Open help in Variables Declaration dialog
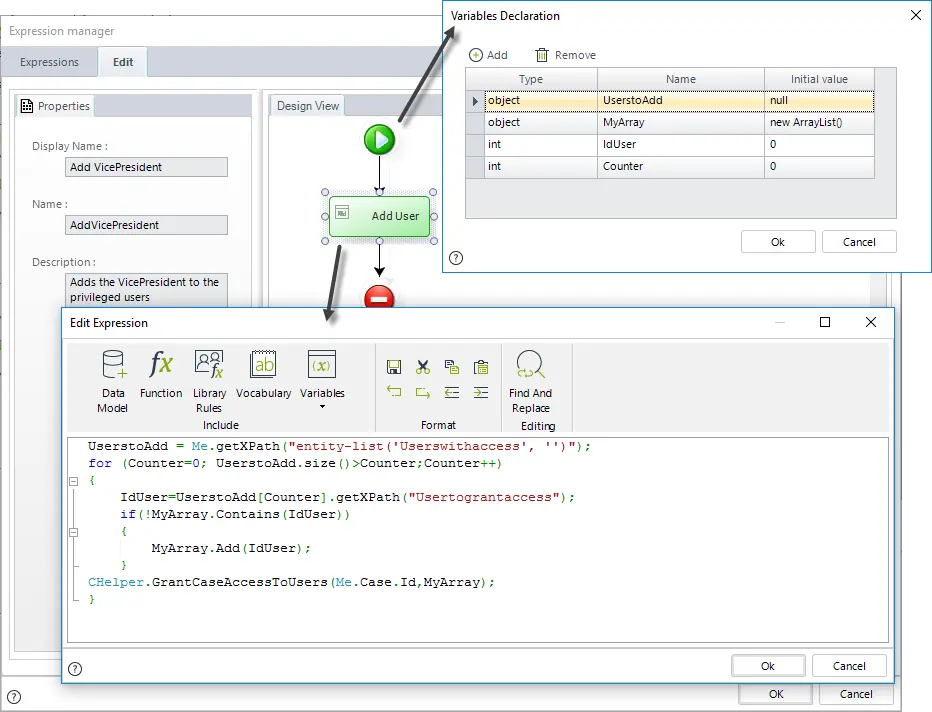Viewport: 932px width, 712px height. (456, 258)
